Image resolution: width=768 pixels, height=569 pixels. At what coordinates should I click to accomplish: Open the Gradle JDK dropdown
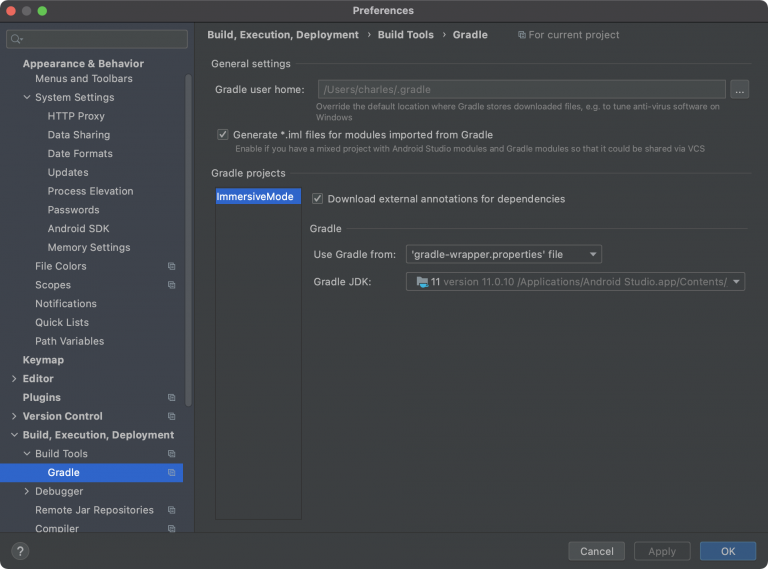point(575,282)
